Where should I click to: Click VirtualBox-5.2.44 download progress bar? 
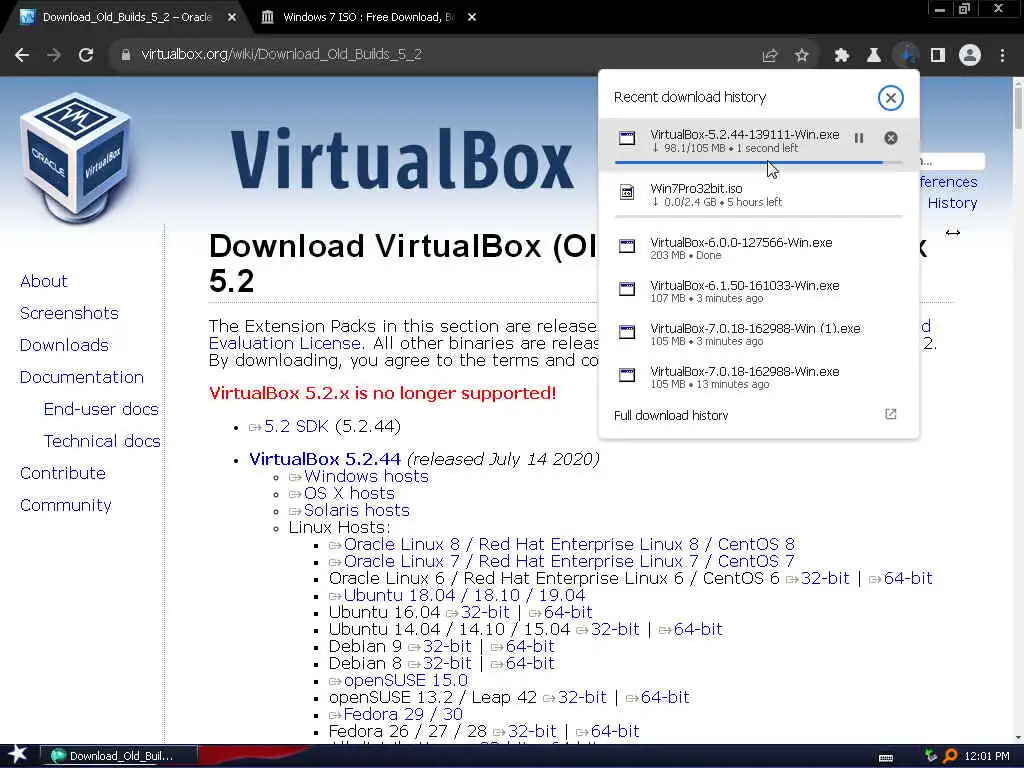pos(758,163)
